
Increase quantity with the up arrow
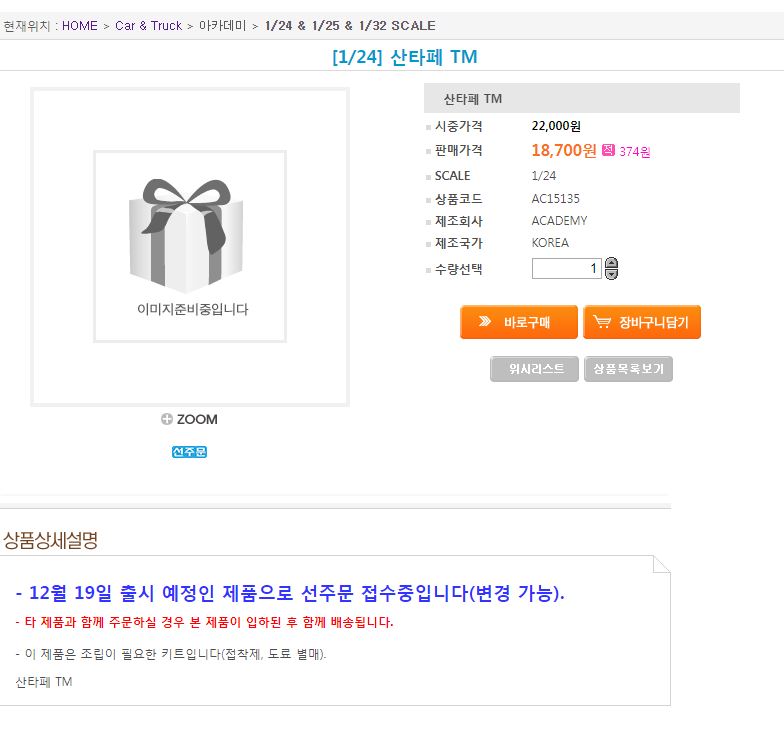611,263
